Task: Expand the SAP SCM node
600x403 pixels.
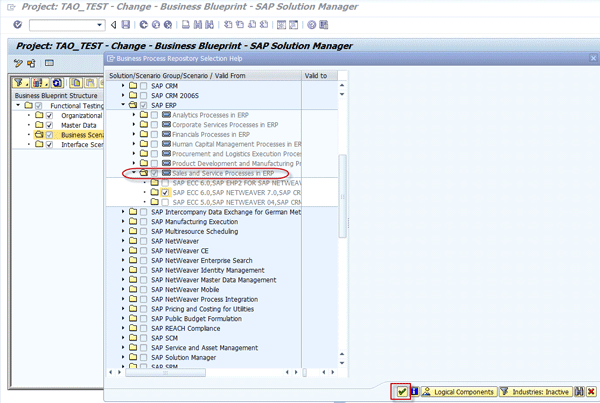Action: coord(123,338)
